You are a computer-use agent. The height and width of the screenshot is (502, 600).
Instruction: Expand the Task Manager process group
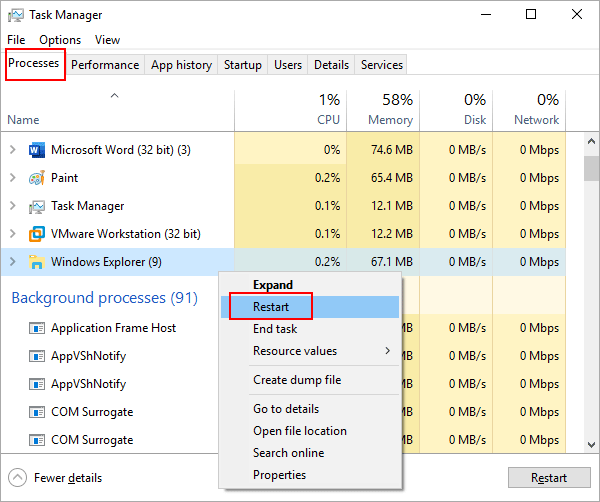pyautogui.click(x=13, y=205)
